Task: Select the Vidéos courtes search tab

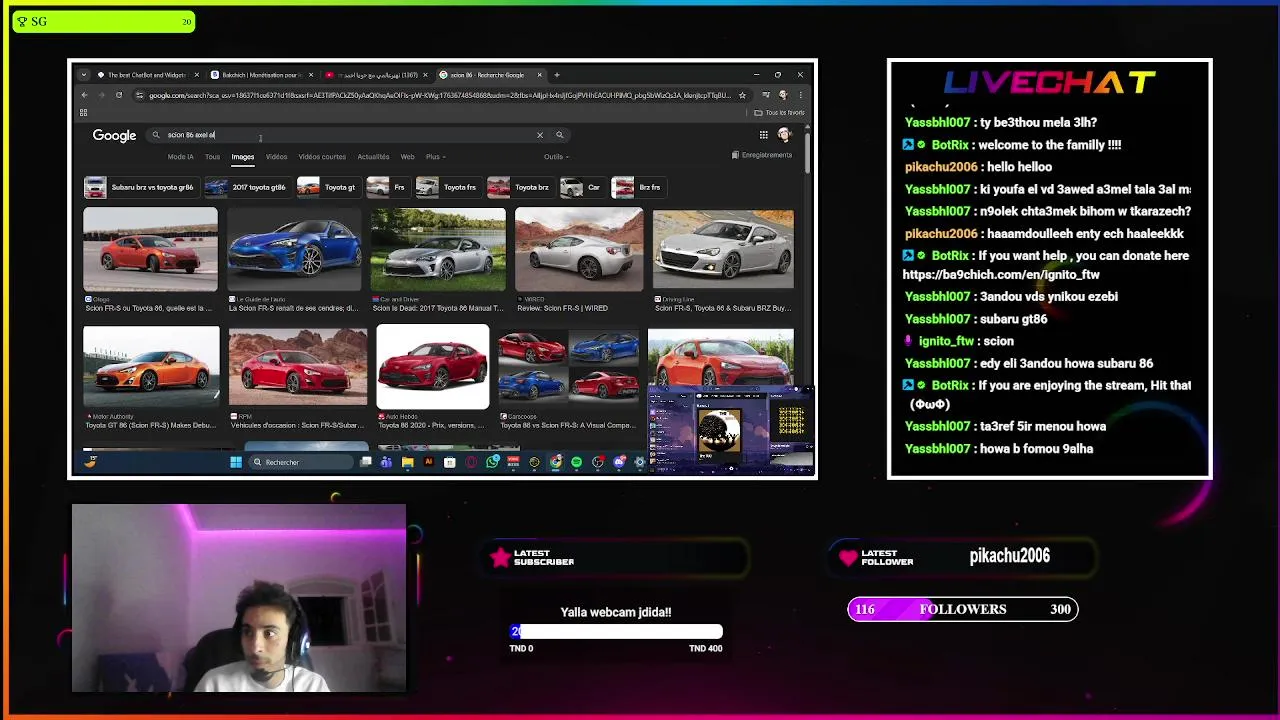Action: click(x=322, y=157)
